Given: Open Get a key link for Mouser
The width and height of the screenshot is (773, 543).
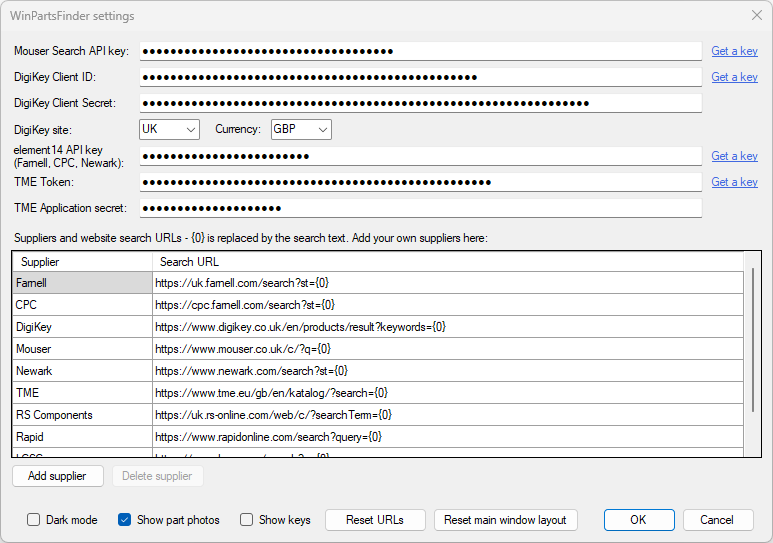Looking at the screenshot, I should click(x=734, y=51).
